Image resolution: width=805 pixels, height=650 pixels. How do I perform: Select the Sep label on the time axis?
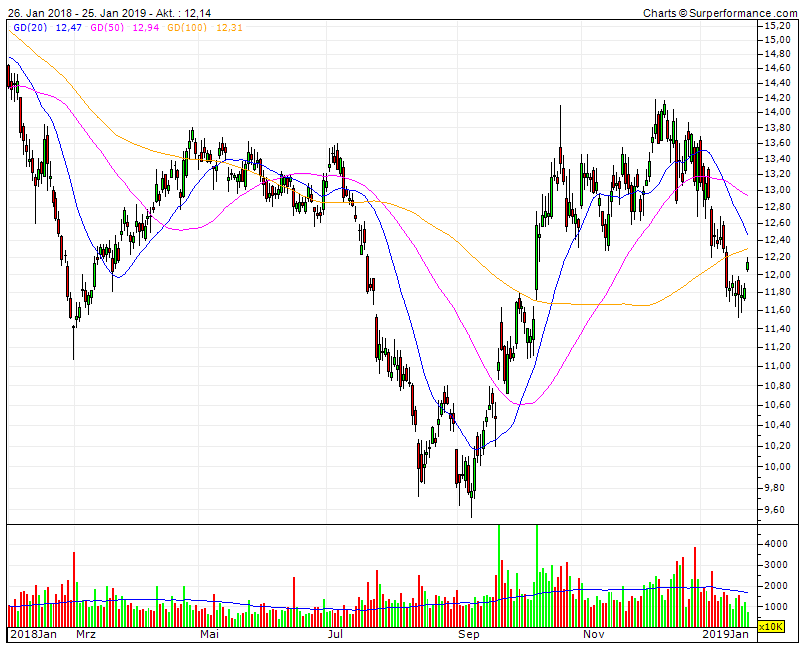468,634
